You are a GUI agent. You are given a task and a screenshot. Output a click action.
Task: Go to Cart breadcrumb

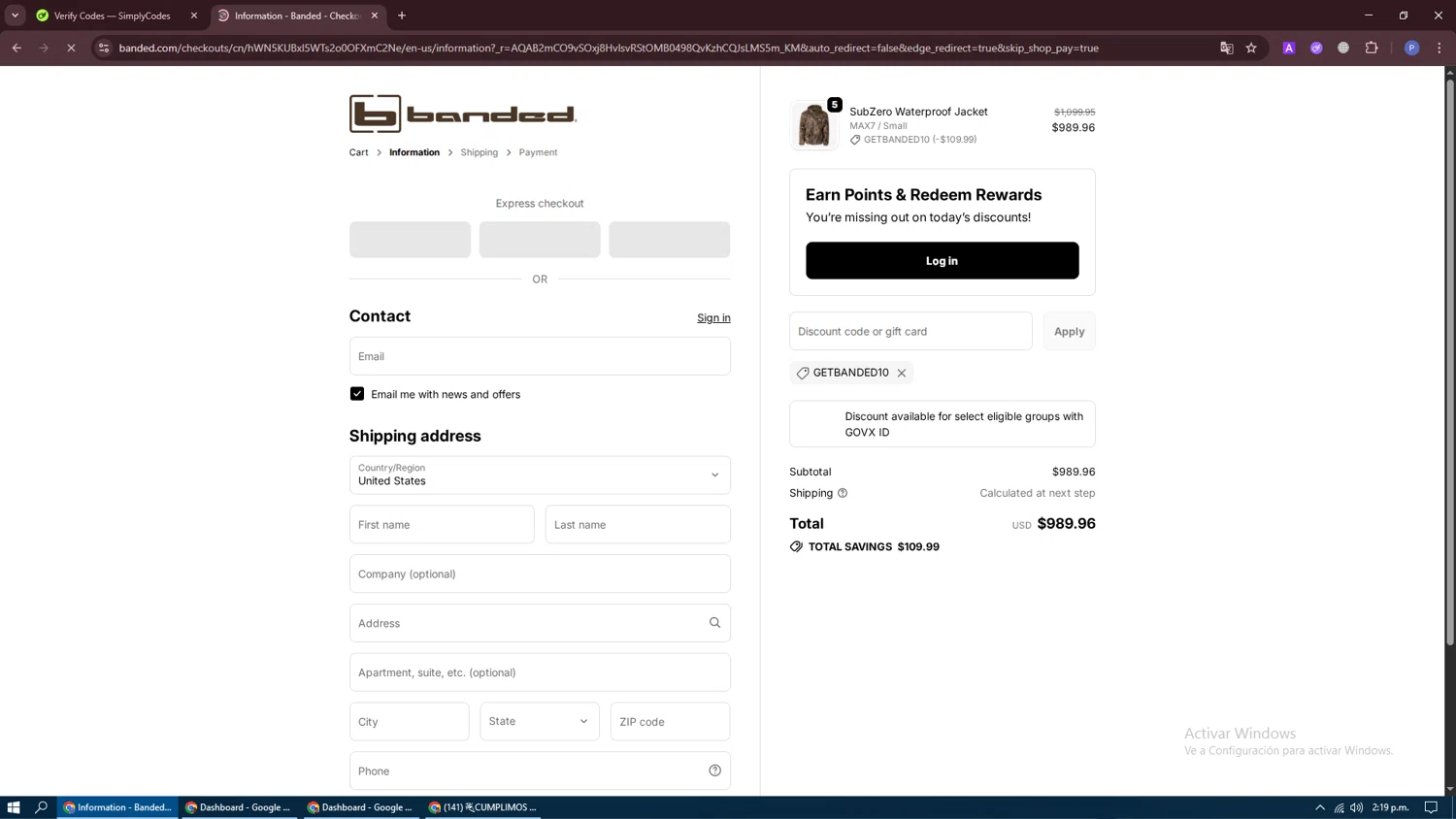(x=359, y=152)
